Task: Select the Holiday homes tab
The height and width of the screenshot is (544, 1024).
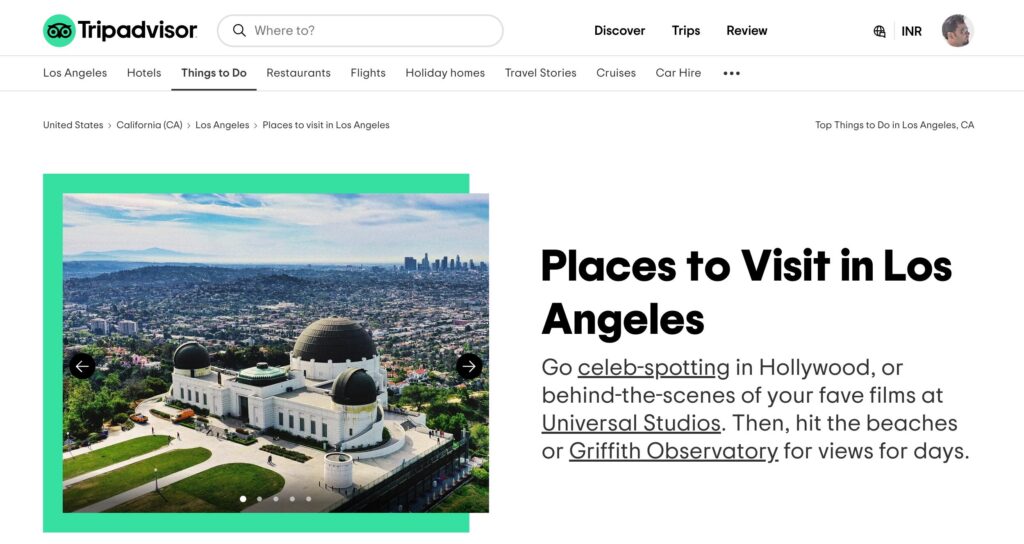Action: (445, 73)
